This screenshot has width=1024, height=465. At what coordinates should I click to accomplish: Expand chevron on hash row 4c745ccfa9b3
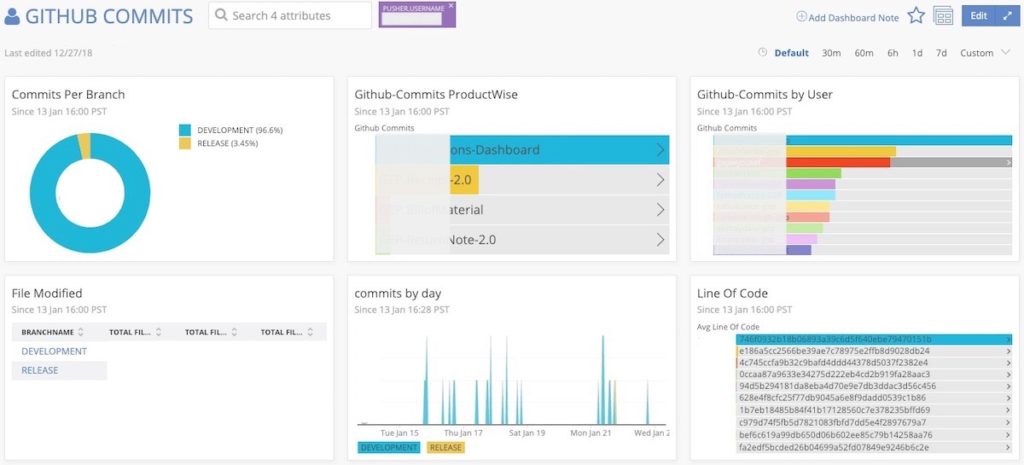click(1009, 362)
